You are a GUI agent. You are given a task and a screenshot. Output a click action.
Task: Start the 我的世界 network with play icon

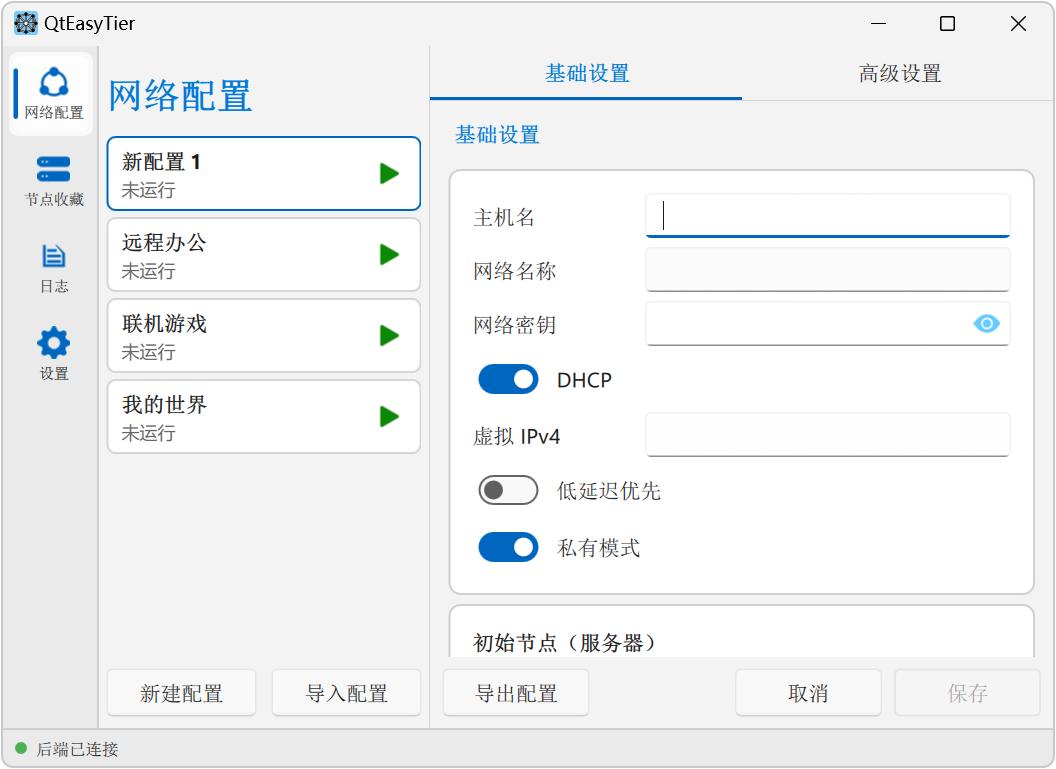click(x=389, y=416)
